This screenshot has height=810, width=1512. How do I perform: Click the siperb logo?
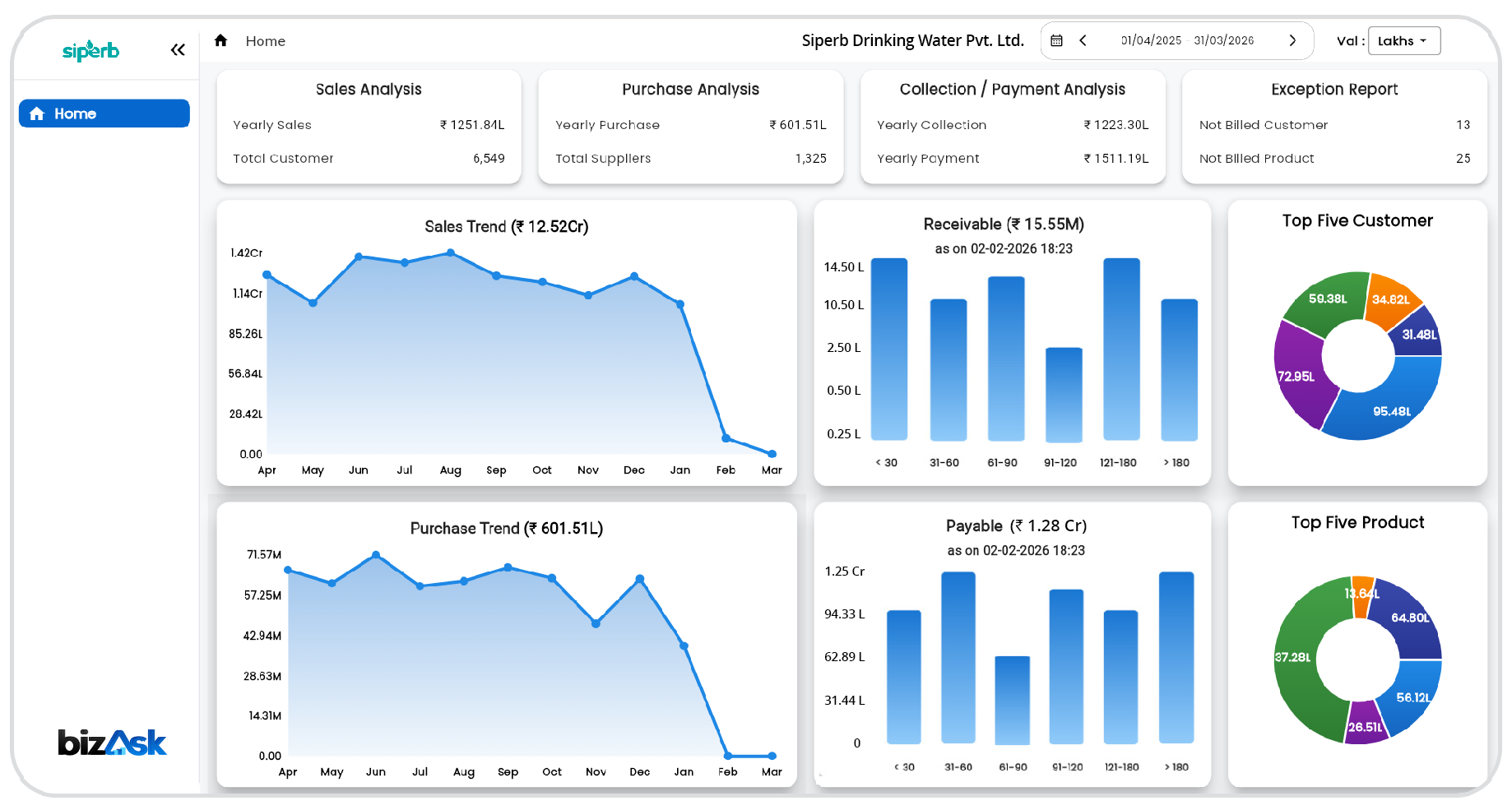tap(90, 51)
